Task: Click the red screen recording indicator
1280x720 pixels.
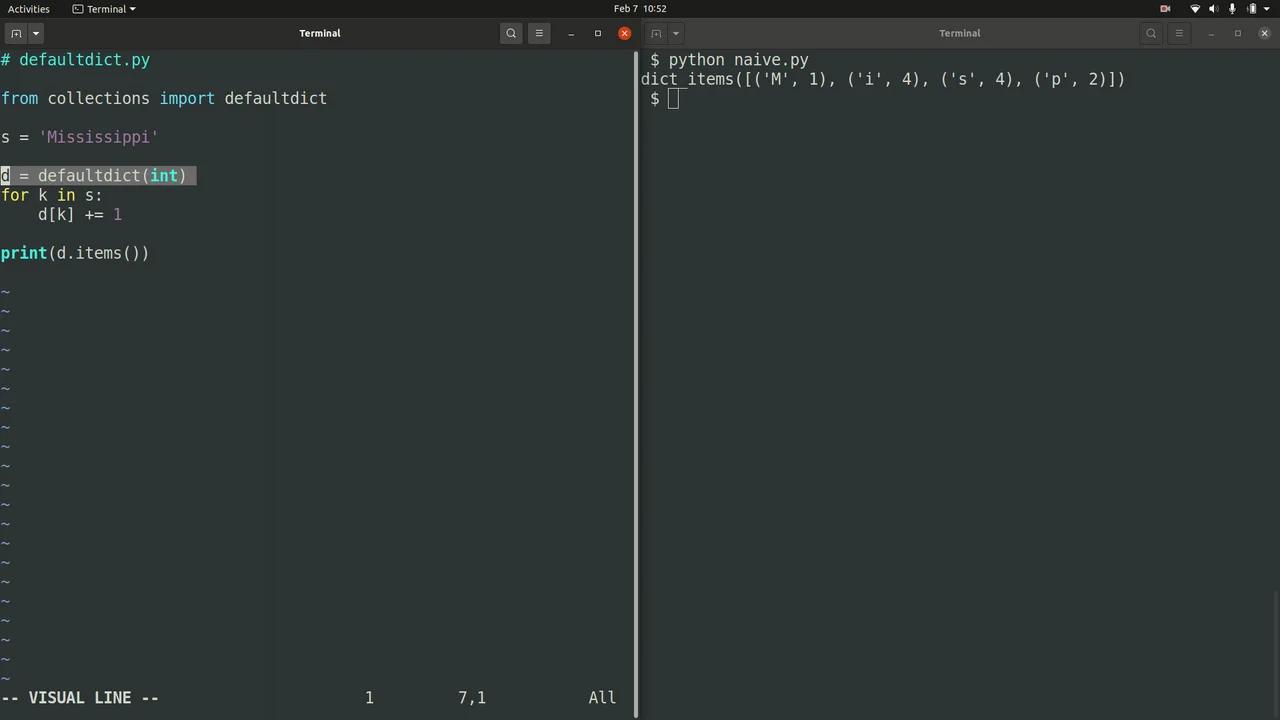Action: tap(1165, 9)
